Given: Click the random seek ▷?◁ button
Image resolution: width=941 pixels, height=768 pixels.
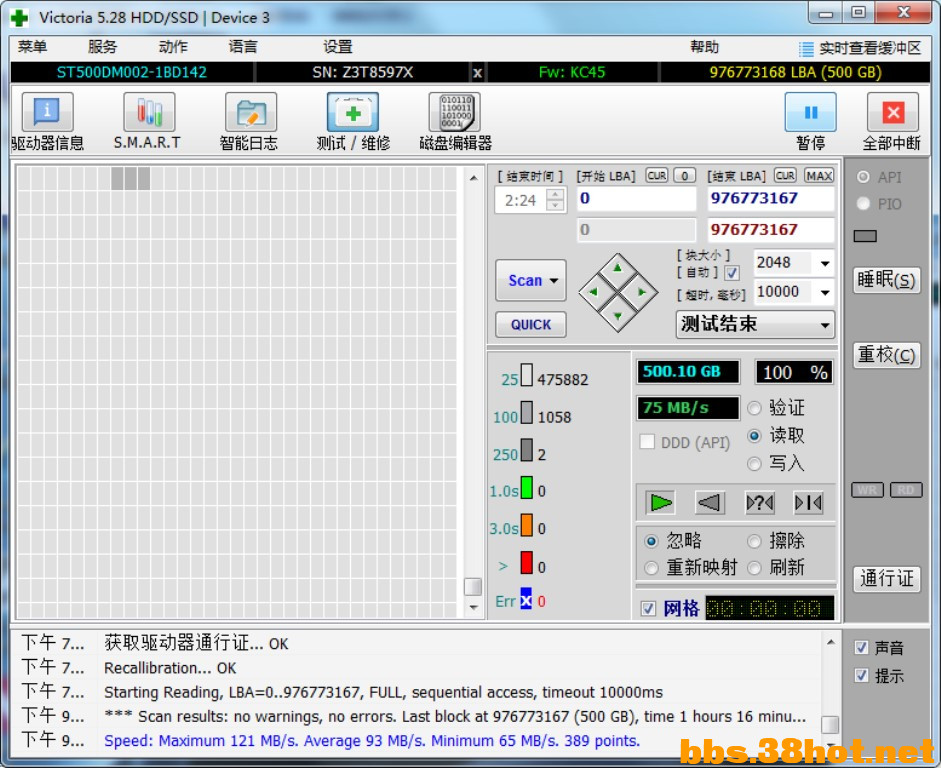Looking at the screenshot, I should 759,503.
